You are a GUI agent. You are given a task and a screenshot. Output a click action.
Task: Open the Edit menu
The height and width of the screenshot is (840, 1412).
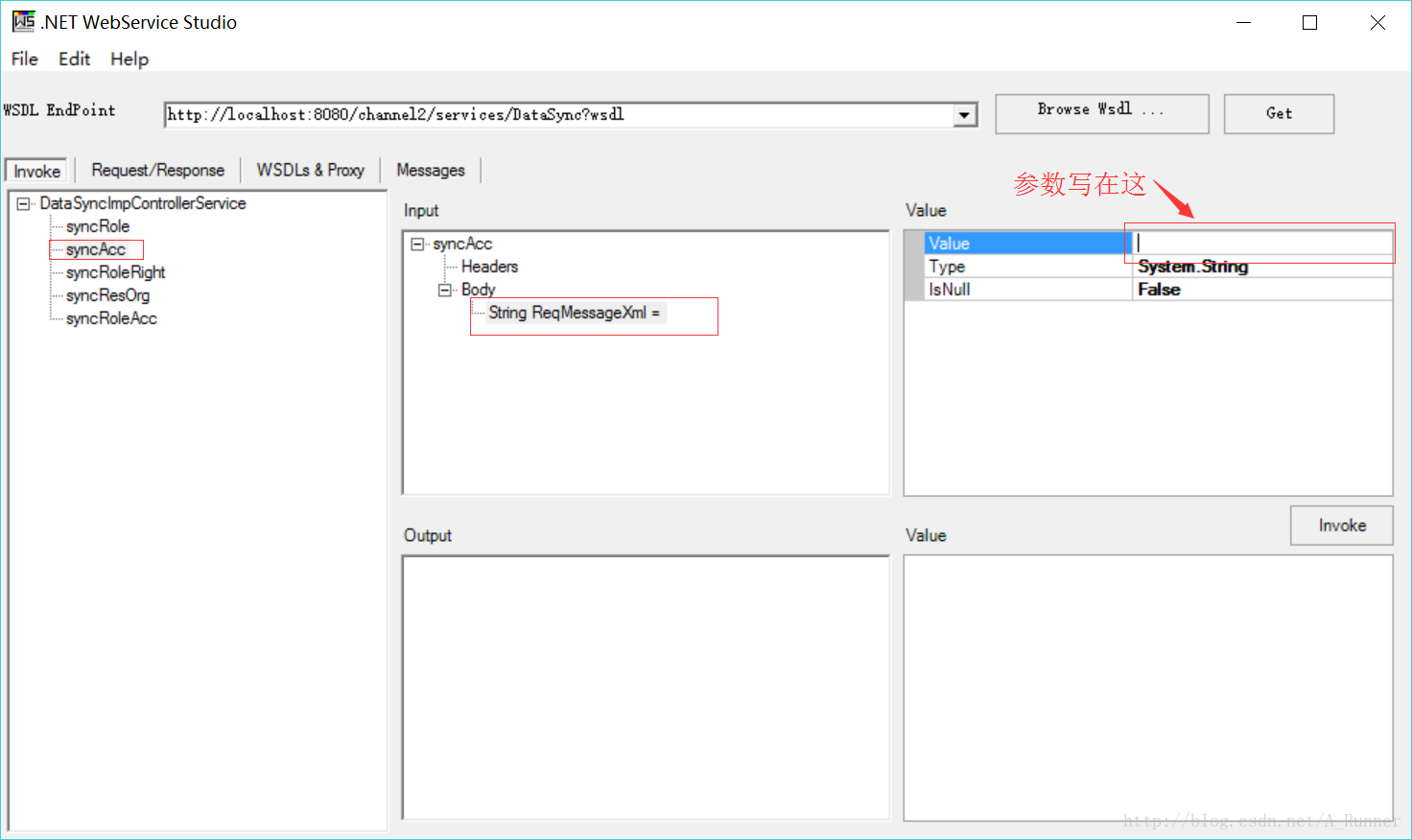[x=74, y=59]
